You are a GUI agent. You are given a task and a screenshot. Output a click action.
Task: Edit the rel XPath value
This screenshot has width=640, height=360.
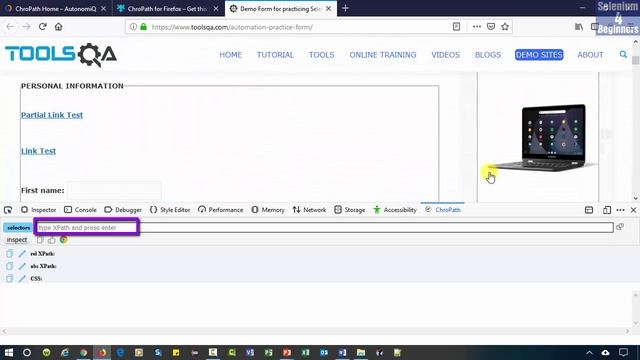pos(22,253)
